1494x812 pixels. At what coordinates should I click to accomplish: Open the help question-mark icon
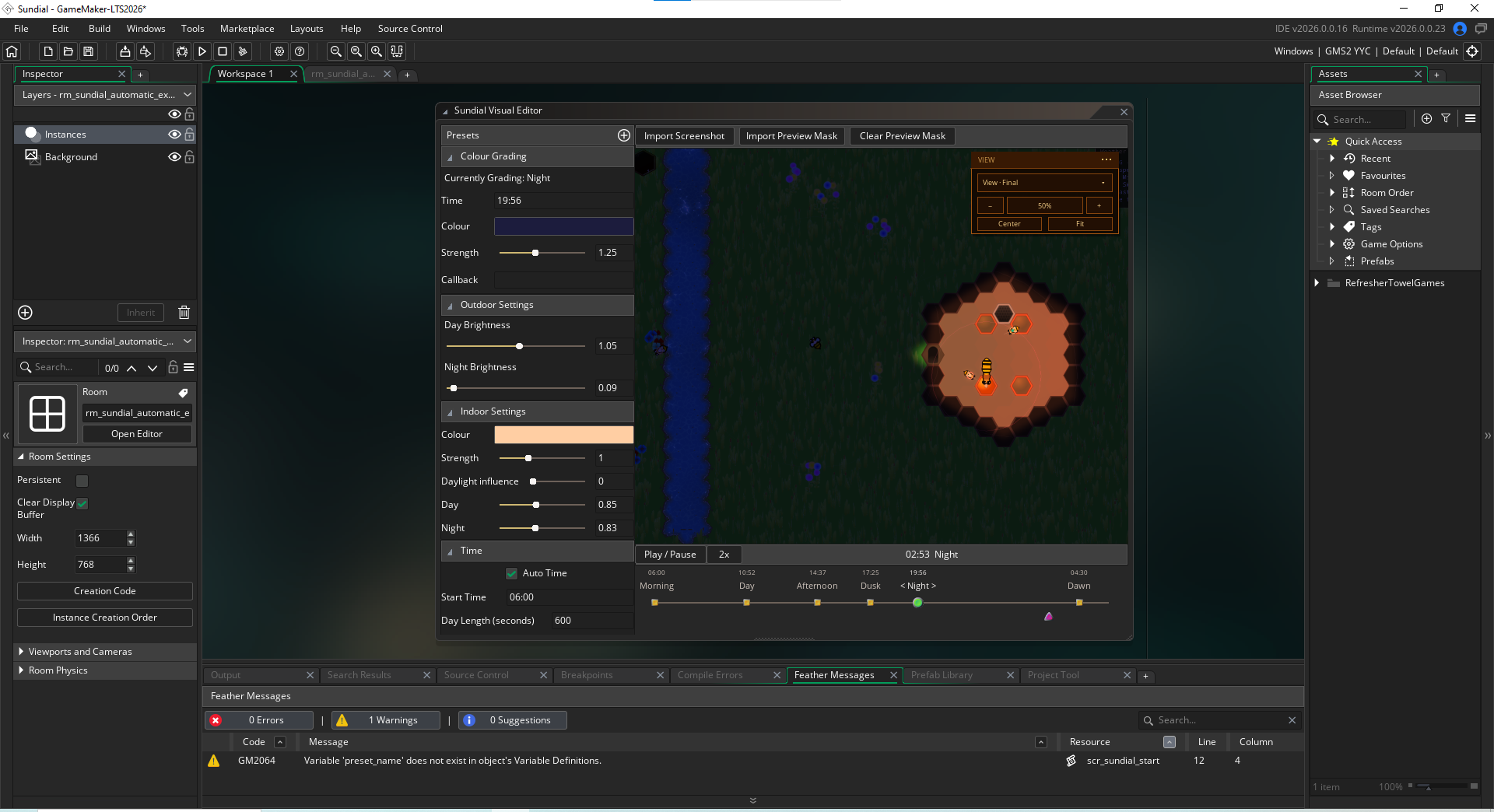coord(300,51)
